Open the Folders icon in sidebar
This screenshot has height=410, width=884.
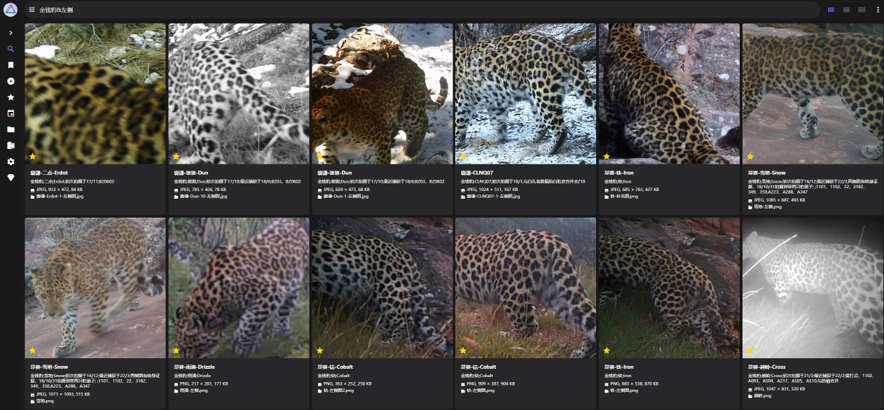(x=11, y=129)
